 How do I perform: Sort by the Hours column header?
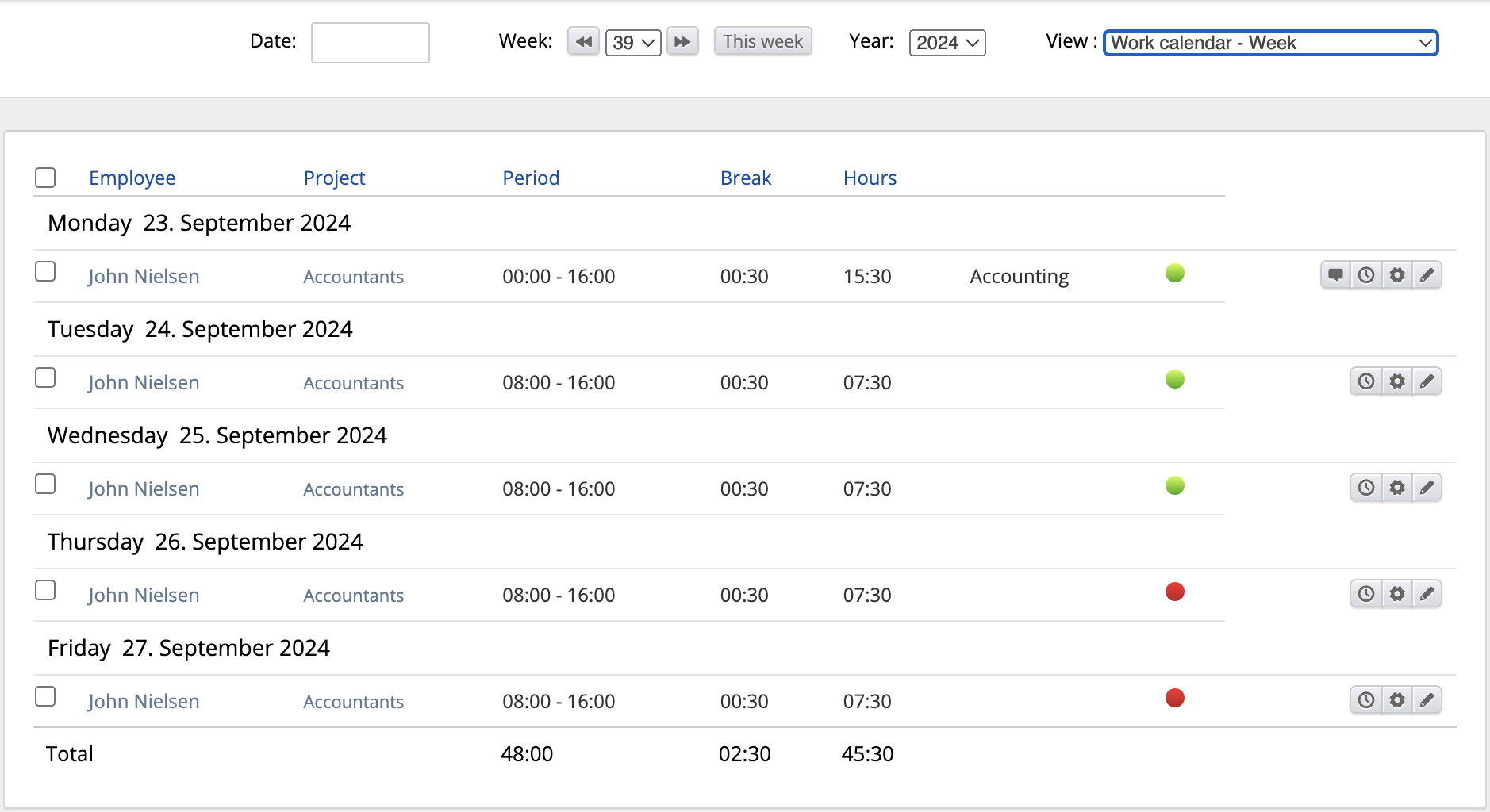[870, 178]
